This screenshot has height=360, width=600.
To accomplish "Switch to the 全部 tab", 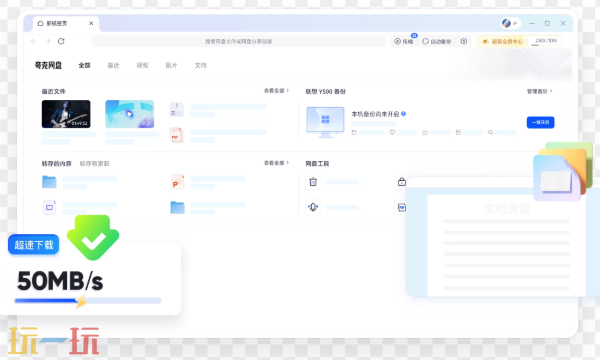I will point(85,65).
